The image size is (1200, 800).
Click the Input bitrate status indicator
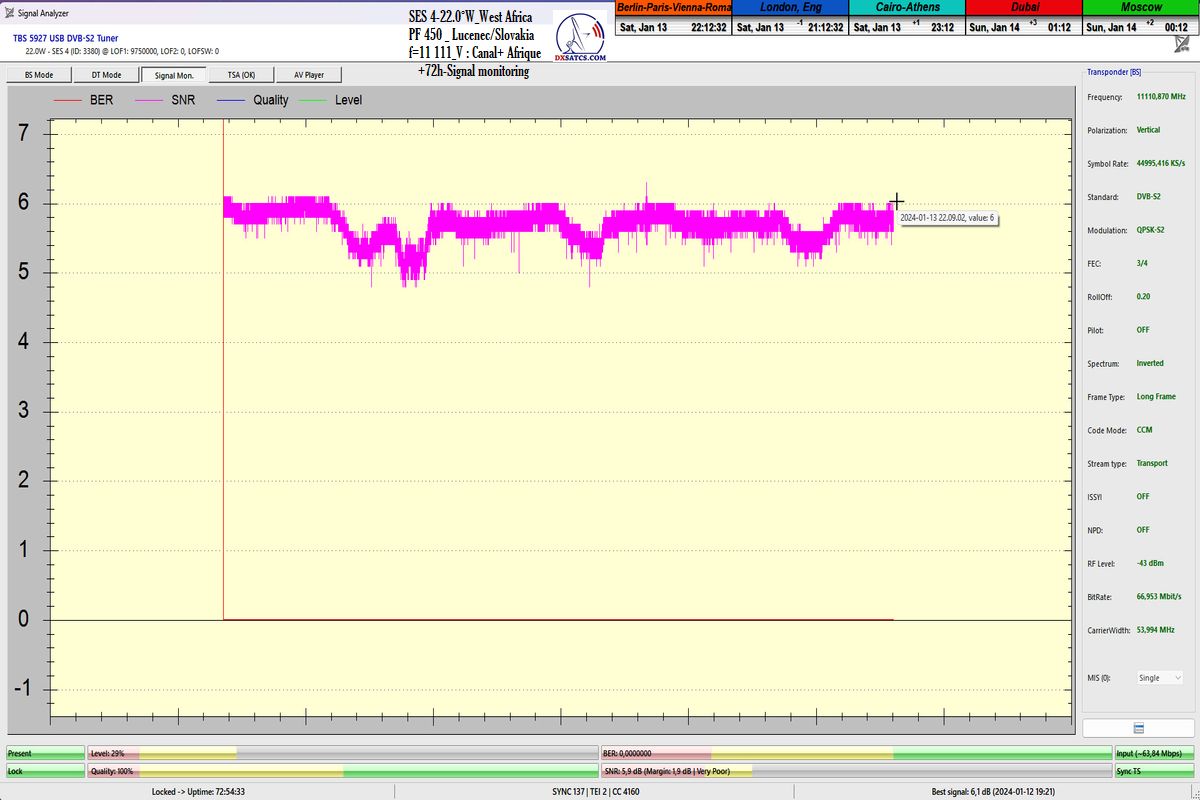tap(1154, 753)
